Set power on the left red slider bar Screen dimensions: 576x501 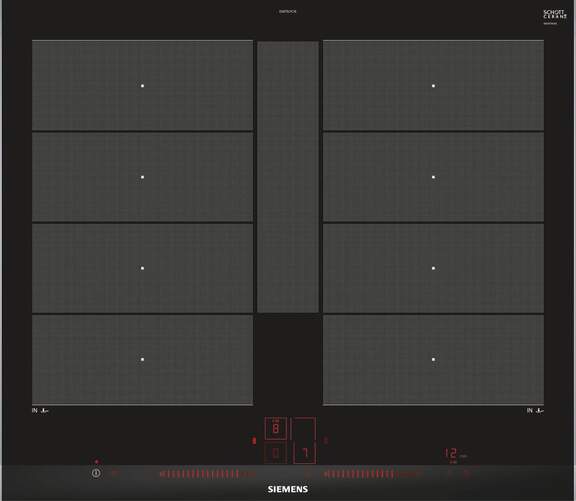pos(208,474)
